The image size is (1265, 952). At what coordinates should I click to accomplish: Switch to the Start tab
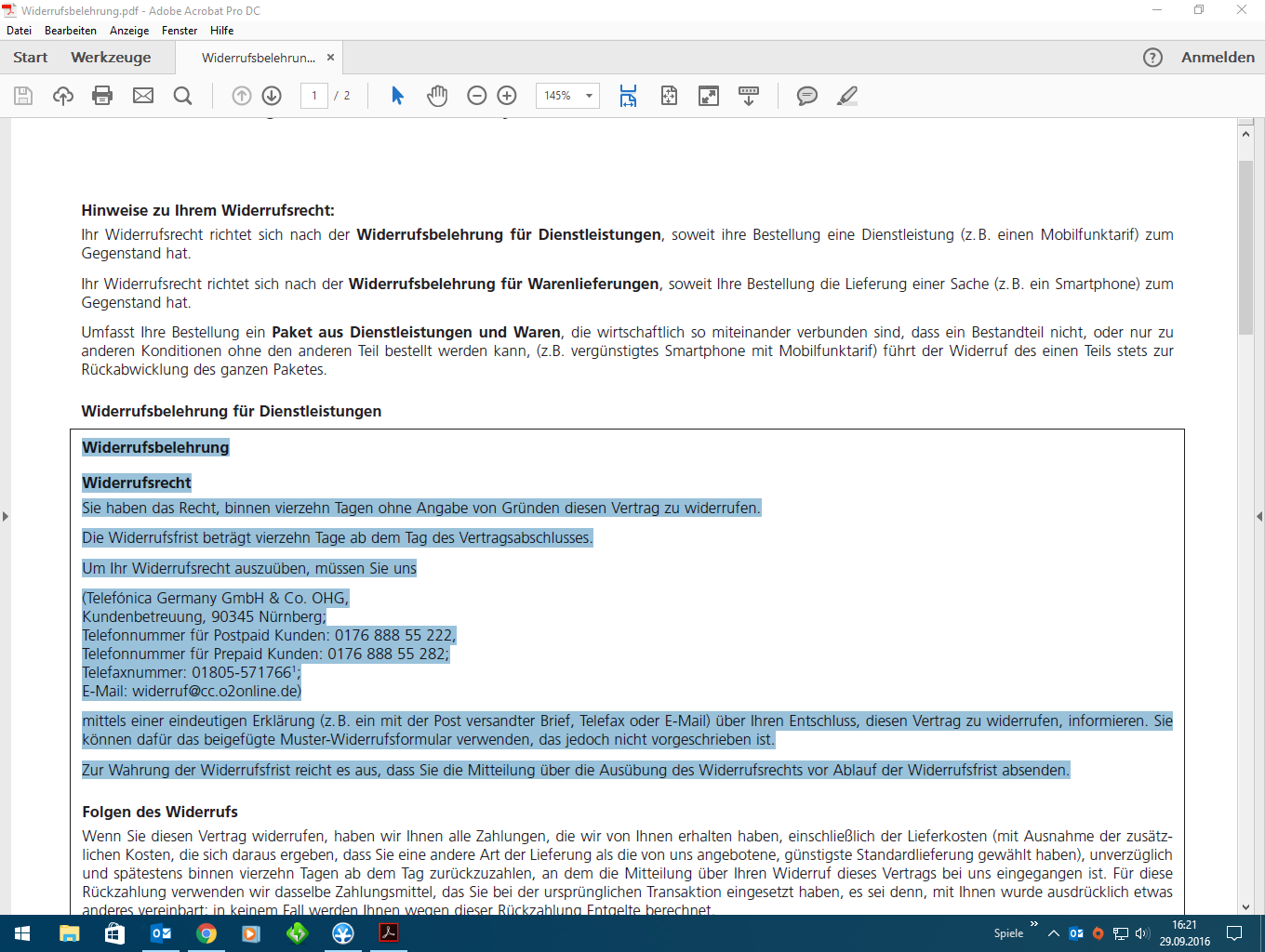pos(31,58)
